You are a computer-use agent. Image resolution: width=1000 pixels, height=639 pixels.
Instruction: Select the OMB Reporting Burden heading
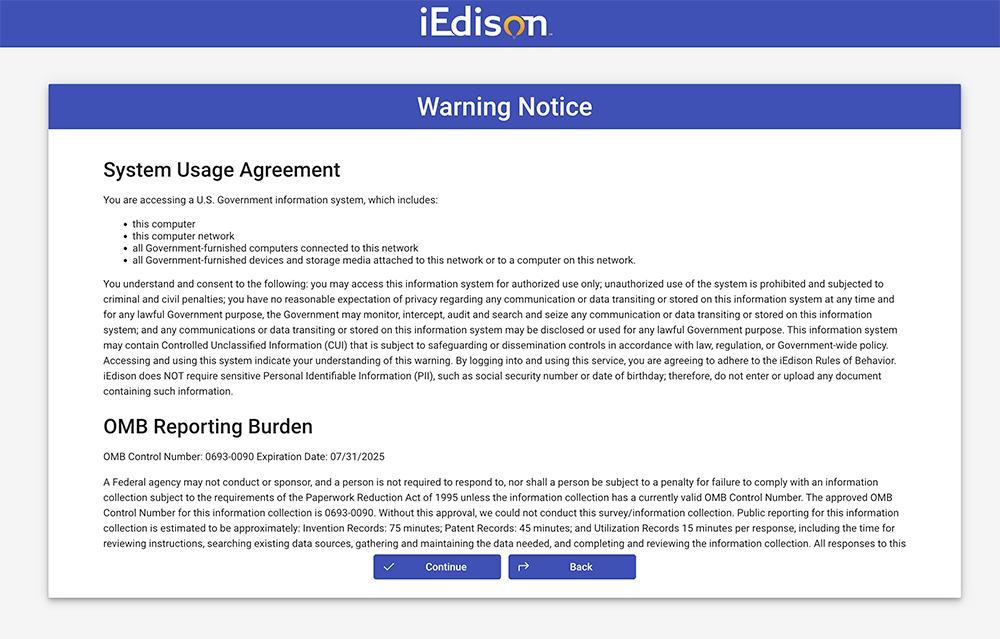[x=208, y=427]
